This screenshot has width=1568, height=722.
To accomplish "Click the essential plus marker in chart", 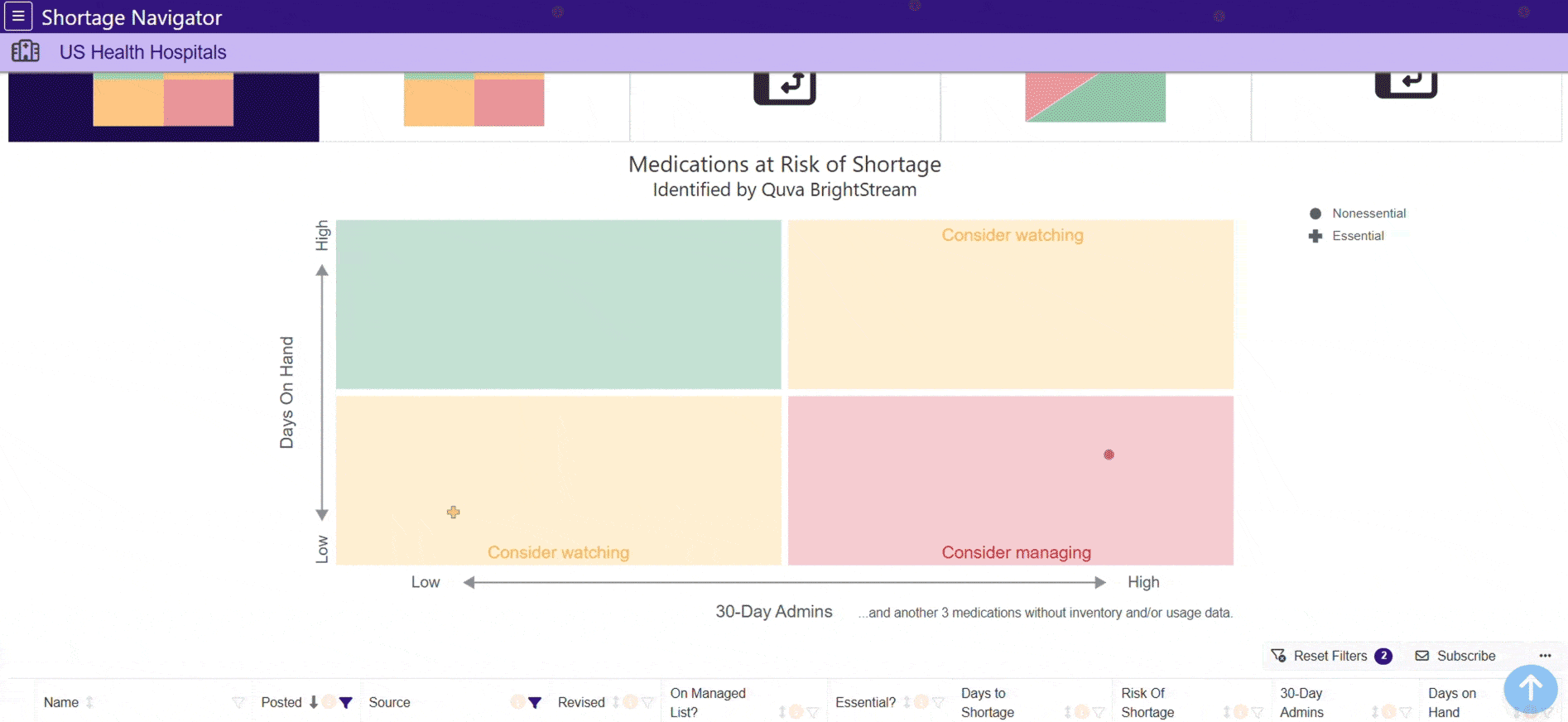I will click(453, 513).
